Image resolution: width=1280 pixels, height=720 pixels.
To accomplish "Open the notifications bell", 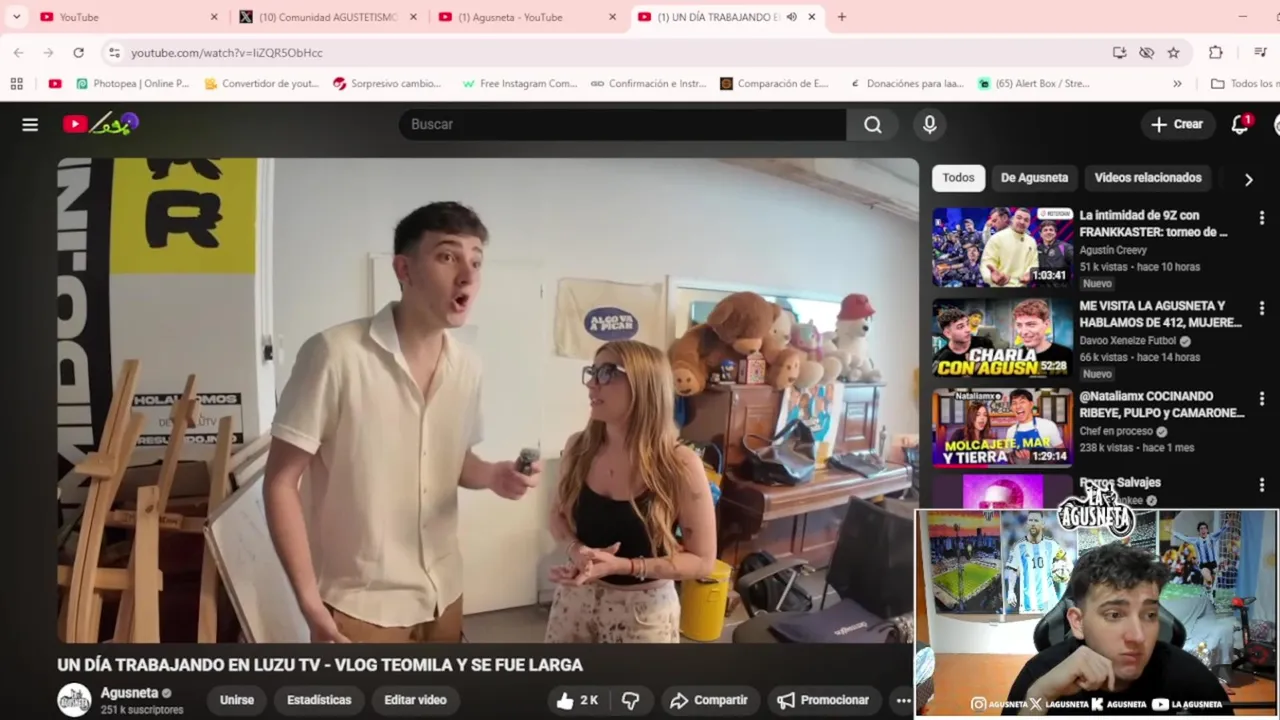I will pyautogui.click(x=1240, y=124).
